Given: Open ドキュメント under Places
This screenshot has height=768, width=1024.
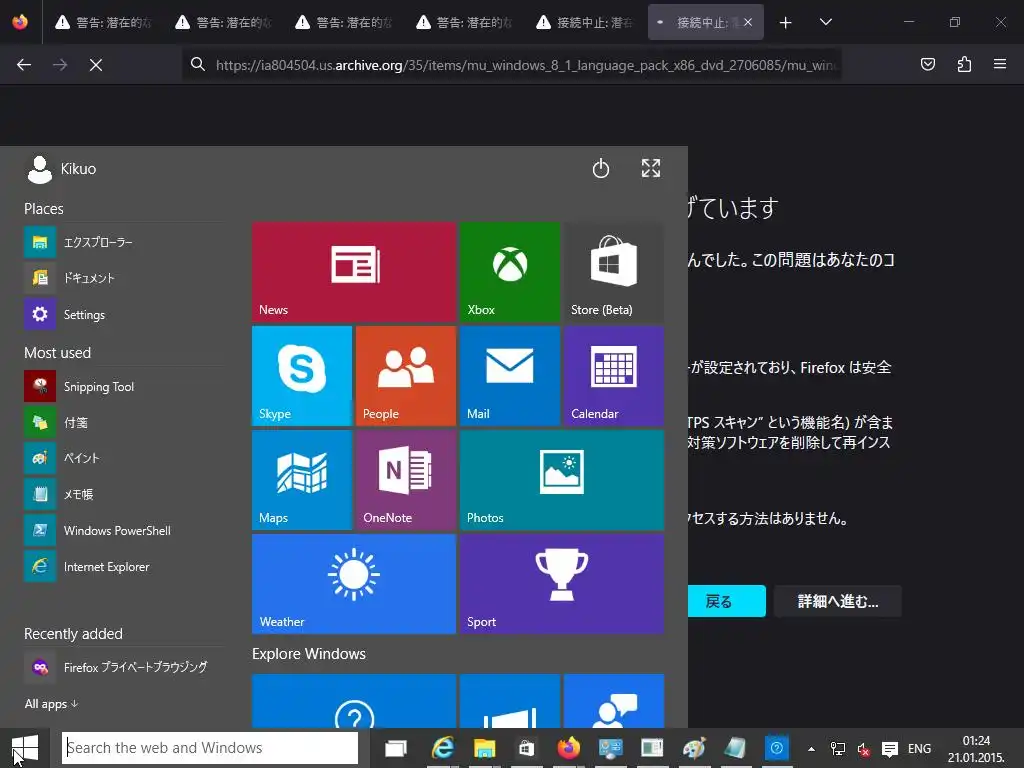Looking at the screenshot, I should [x=124, y=278].
